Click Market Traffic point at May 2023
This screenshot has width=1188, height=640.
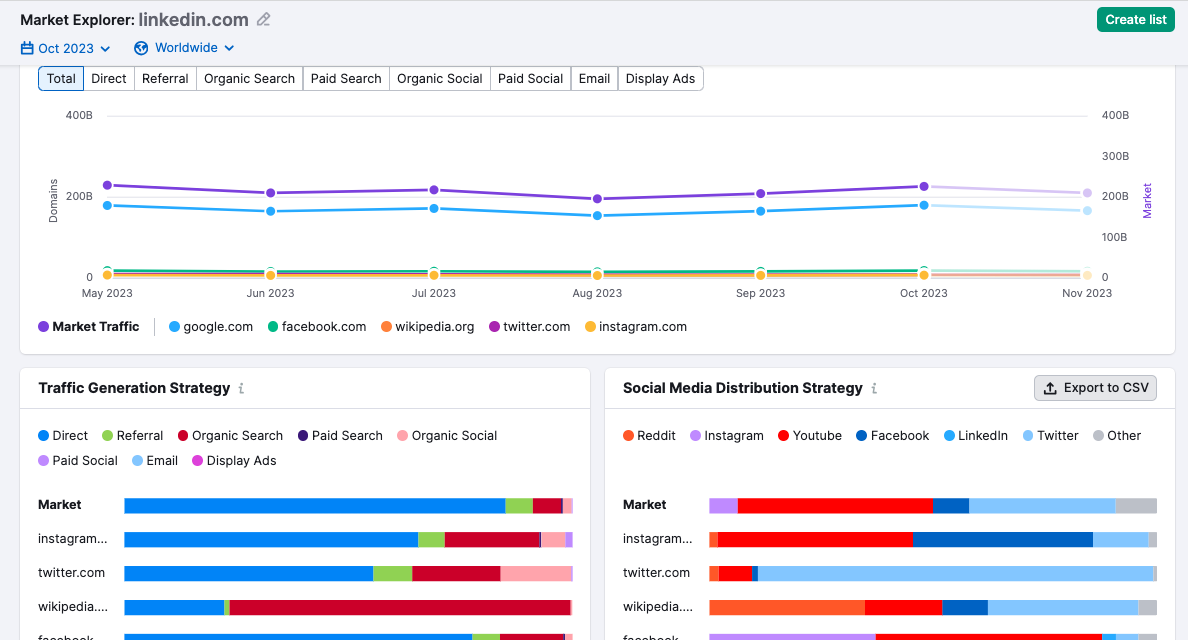point(108,186)
